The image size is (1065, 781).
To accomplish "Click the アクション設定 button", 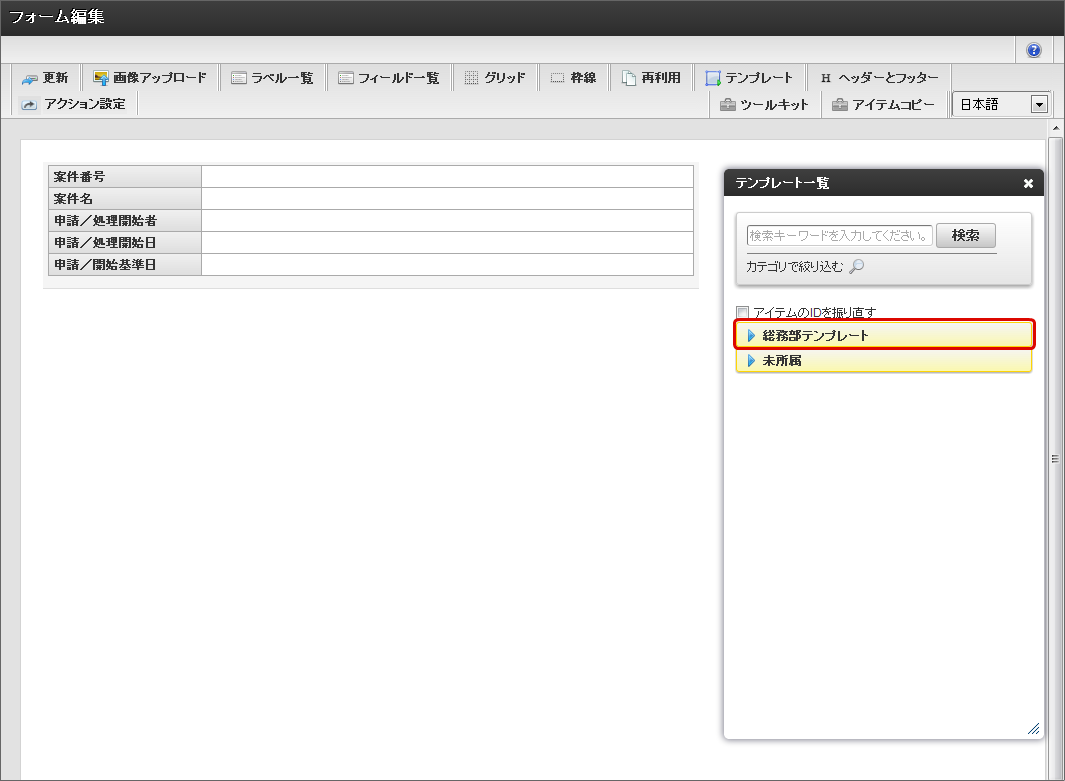I will (73, 104).
